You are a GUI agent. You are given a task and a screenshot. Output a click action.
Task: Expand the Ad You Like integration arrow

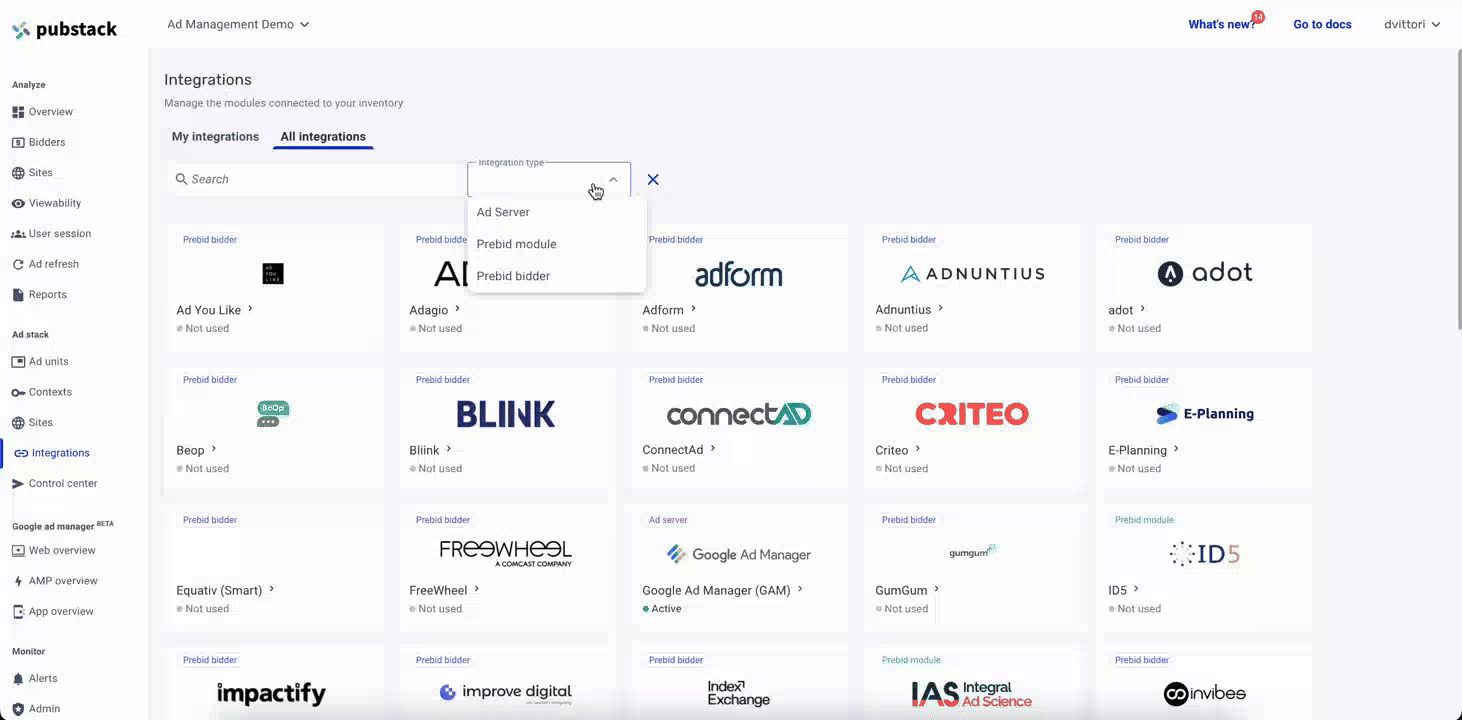[250, 309]
